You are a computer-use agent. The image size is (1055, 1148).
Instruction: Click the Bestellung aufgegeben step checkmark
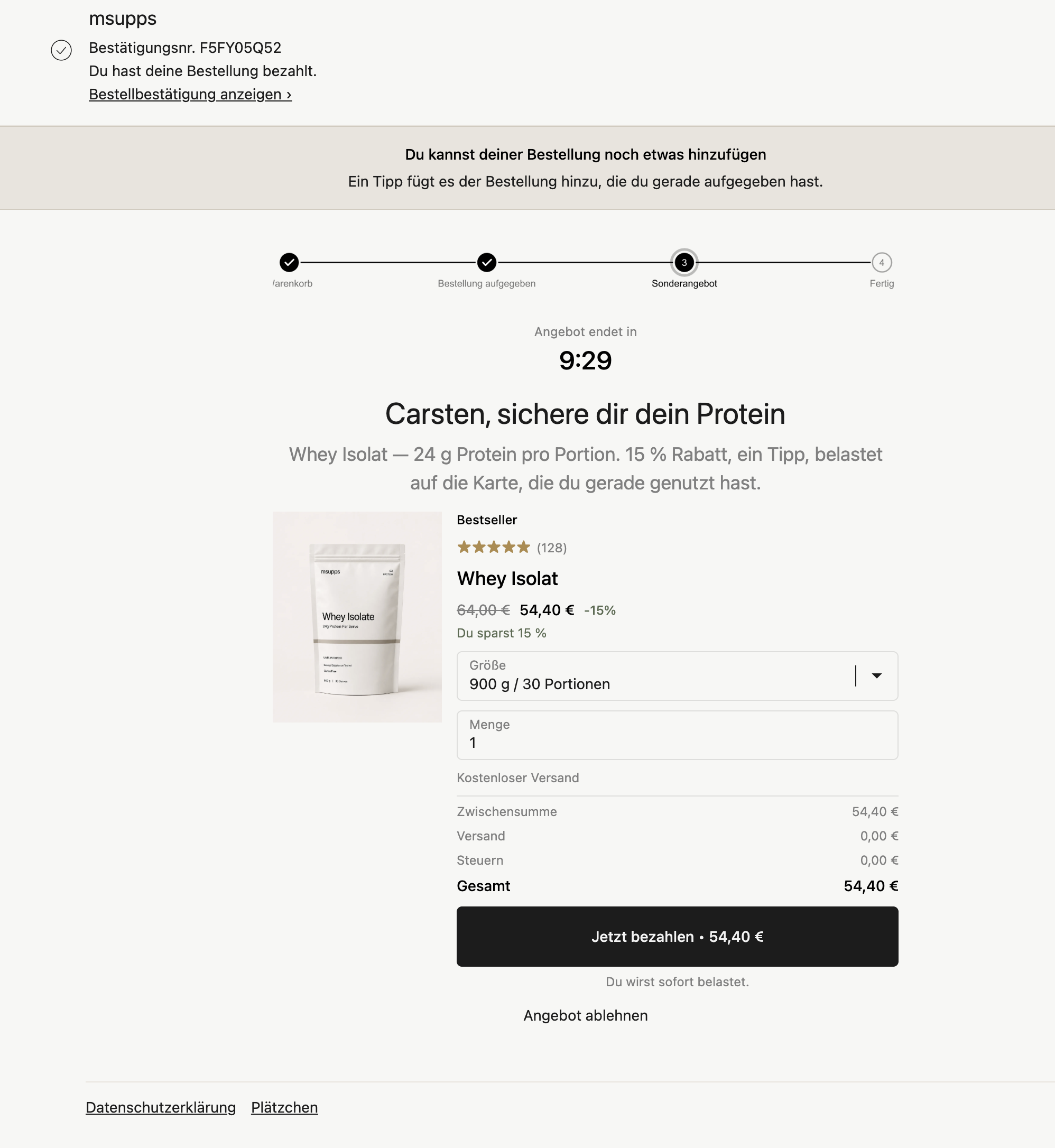[487, 263]
